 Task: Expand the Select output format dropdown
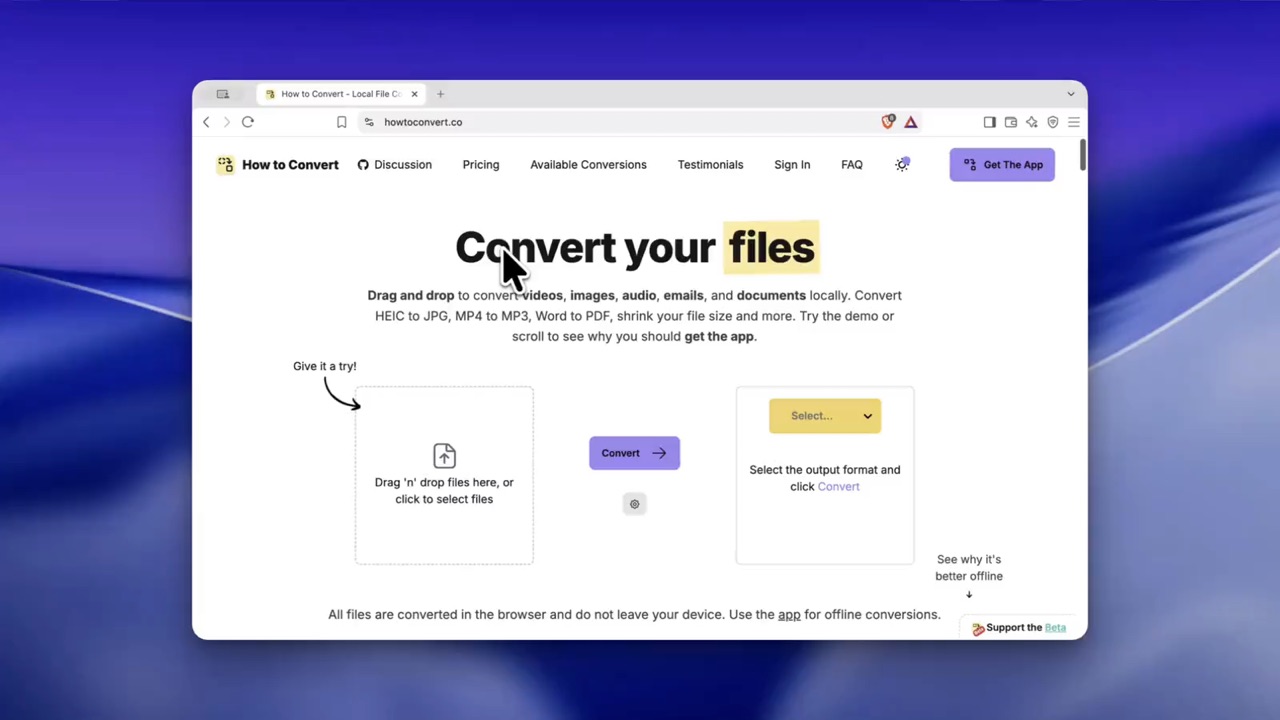tap(825, 416)
